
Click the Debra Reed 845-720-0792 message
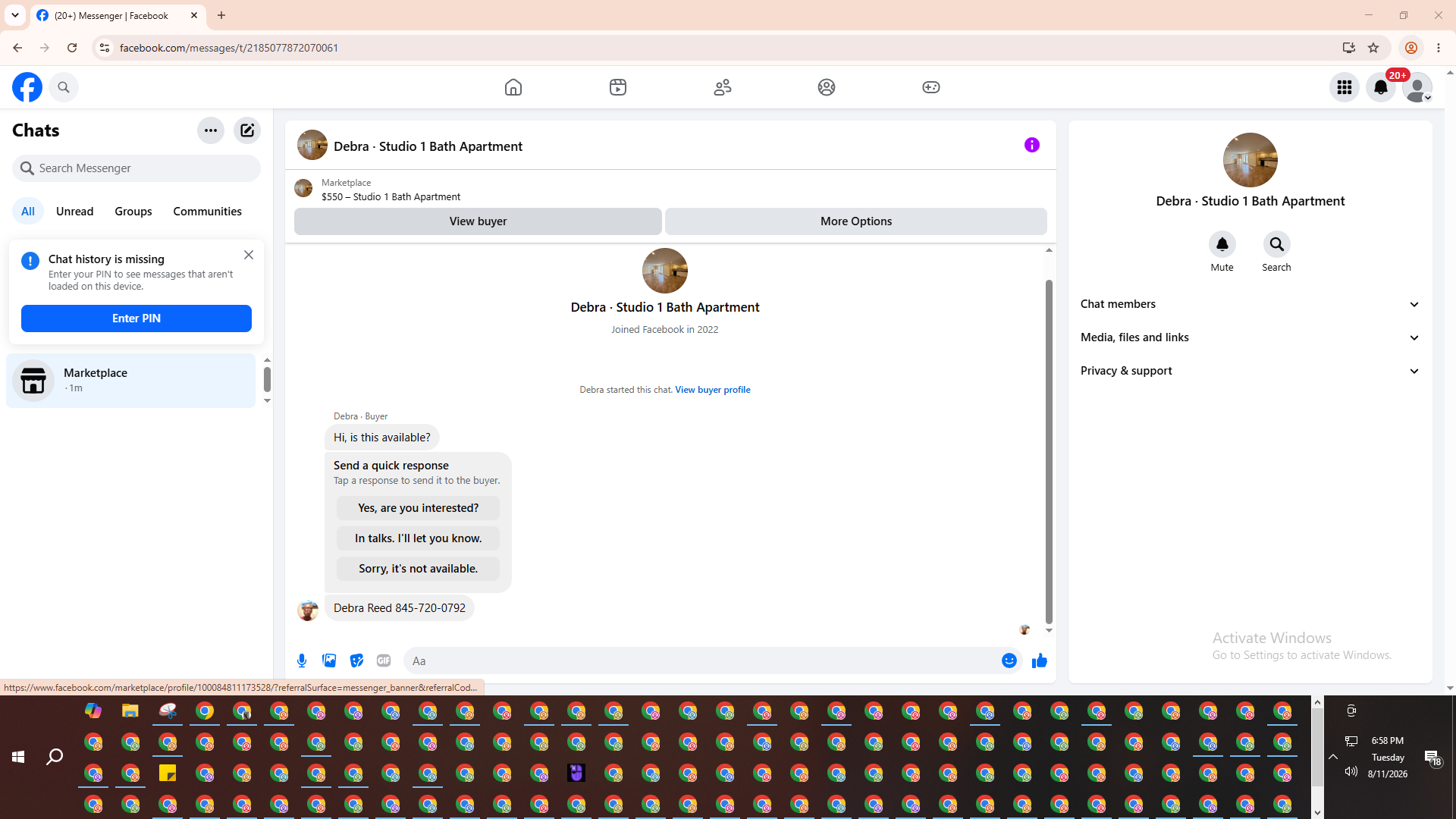click(400, 608)
